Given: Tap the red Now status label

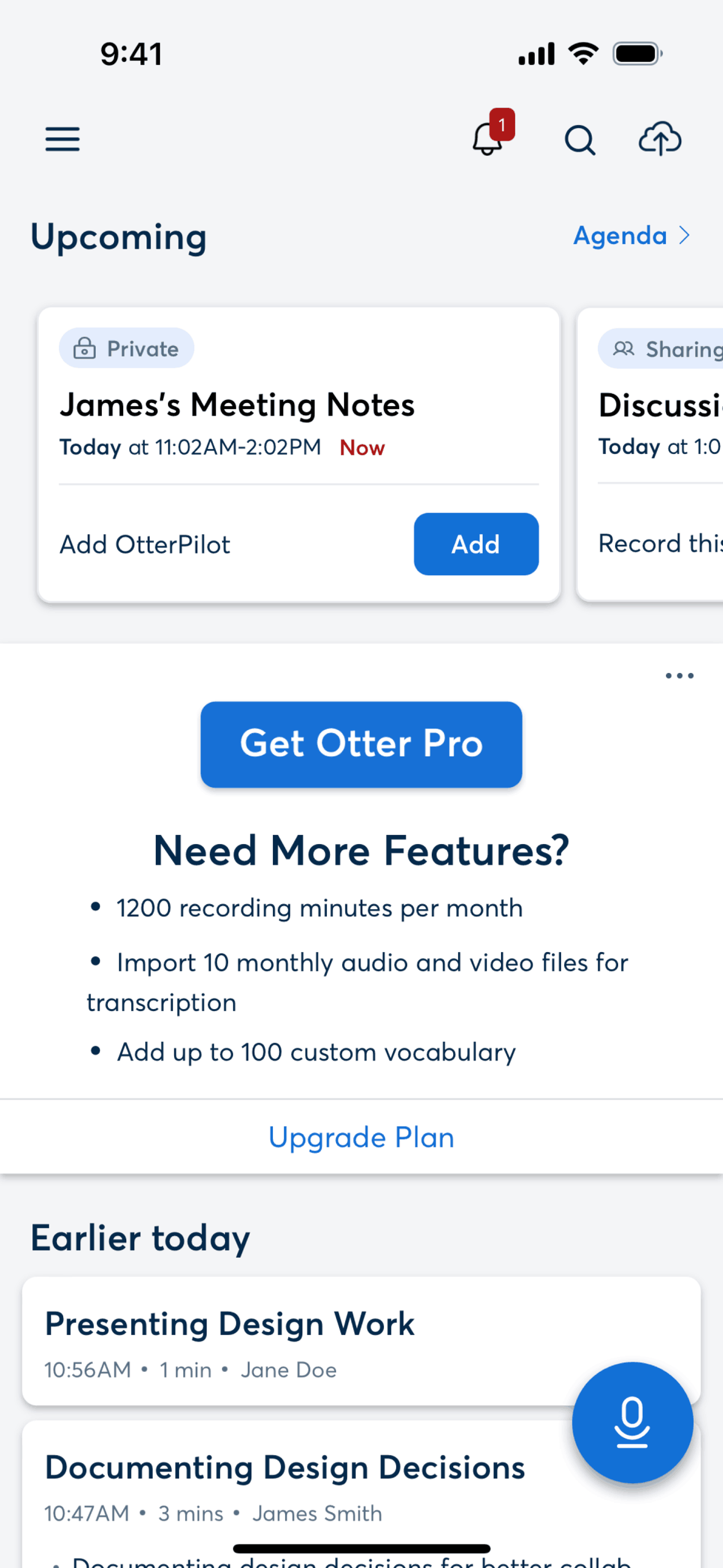Looking at the screenshot, I should click(x=362, y=448).
